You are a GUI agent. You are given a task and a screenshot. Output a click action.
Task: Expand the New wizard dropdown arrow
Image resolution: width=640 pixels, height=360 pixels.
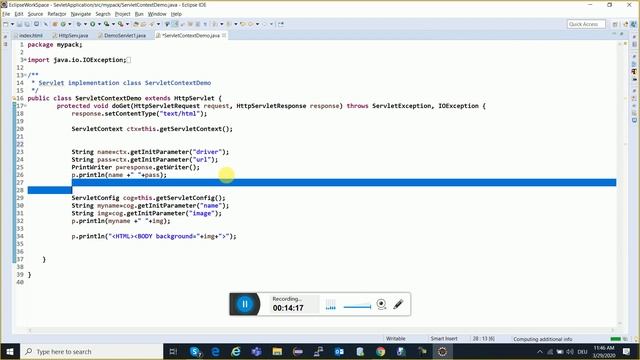coord(12,24)
